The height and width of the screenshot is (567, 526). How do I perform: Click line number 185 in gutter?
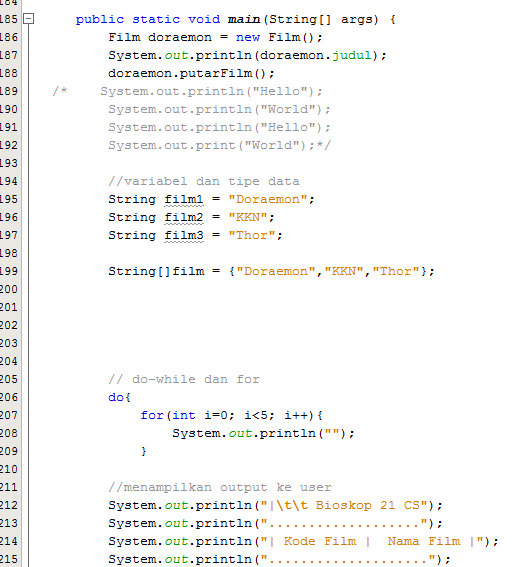point(9,19)
